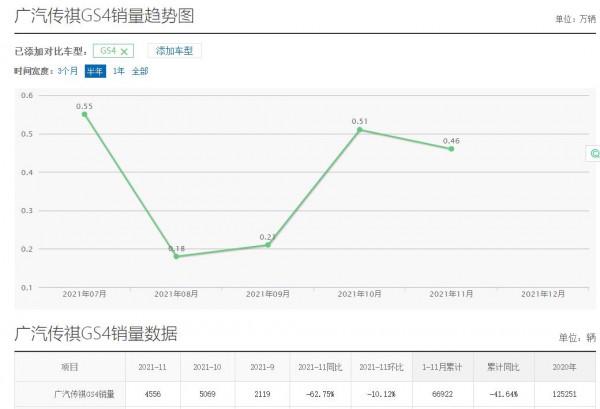Click the 2020年 column header
600x409 pixels.
[x=564, y=367]
